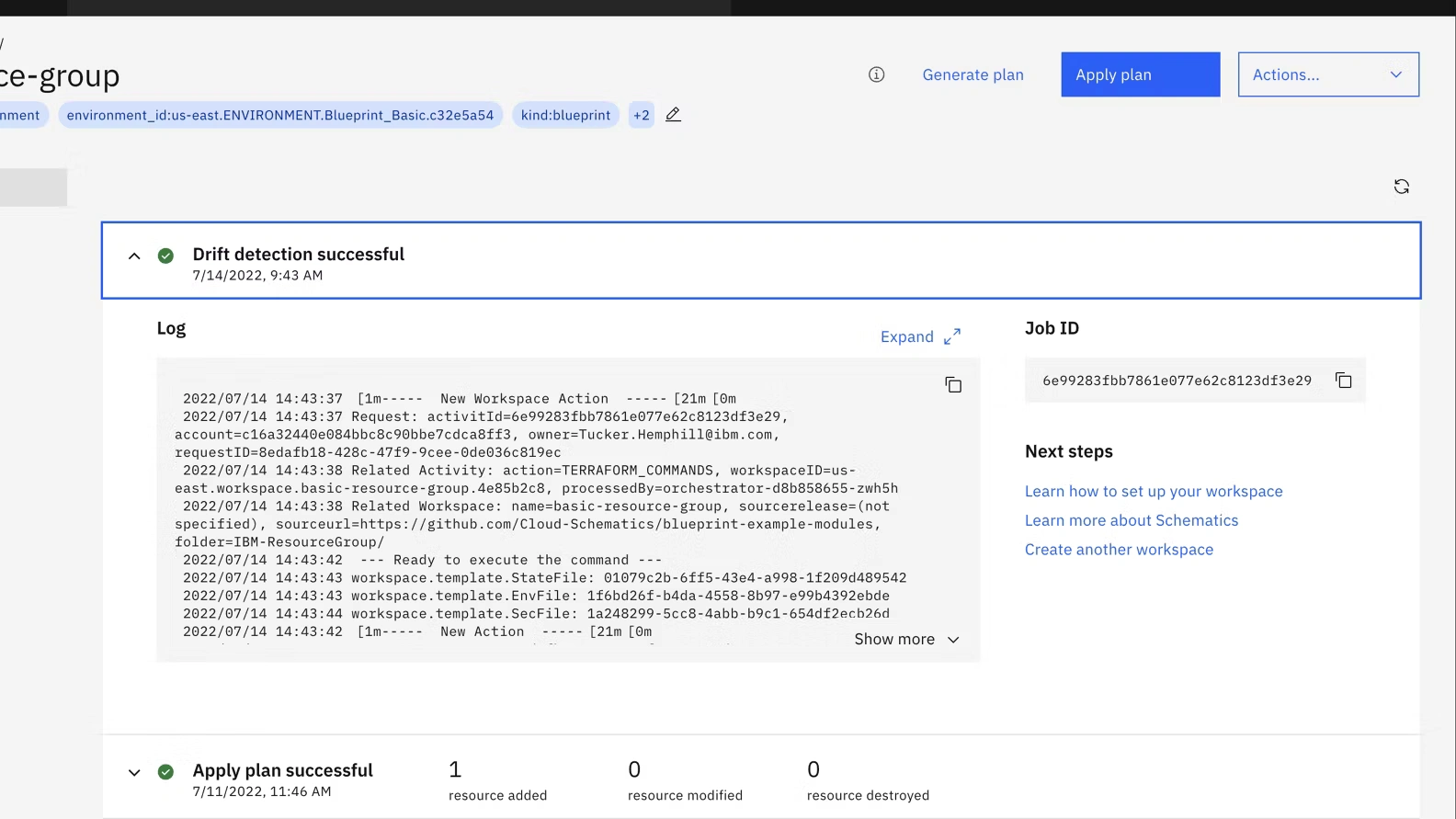Click the environment_id Blueprint_Basic tag
This screenshot has width=1456, height=819.
(280, 115)
